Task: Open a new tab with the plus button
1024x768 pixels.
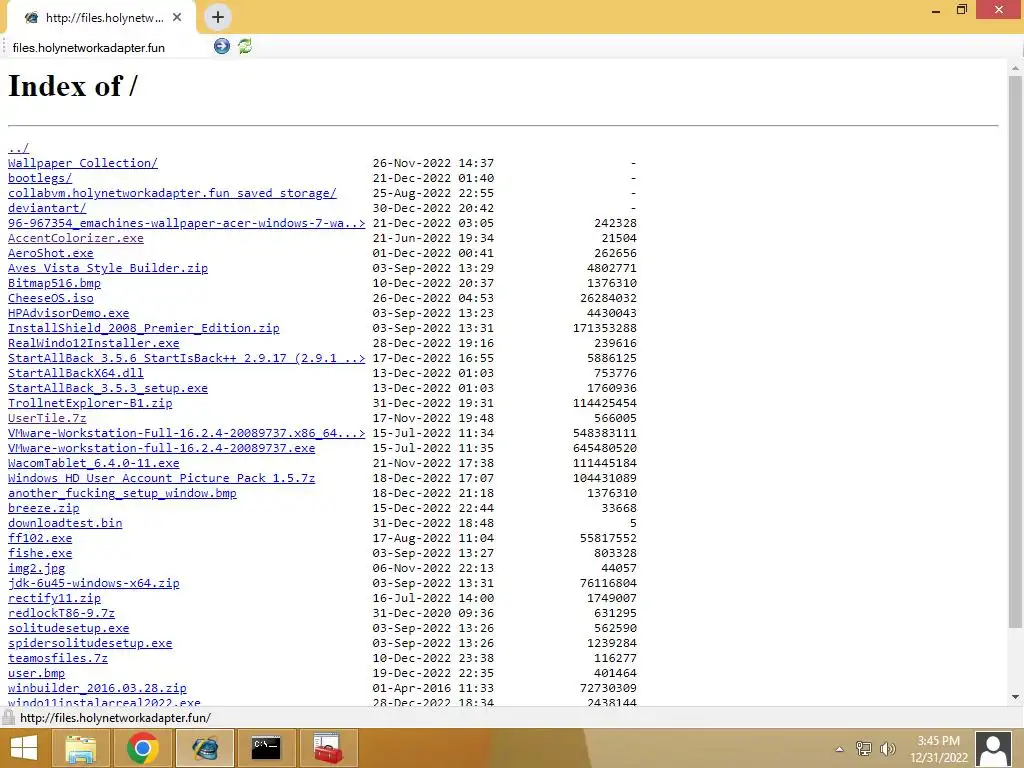Action: pos(218,17)
